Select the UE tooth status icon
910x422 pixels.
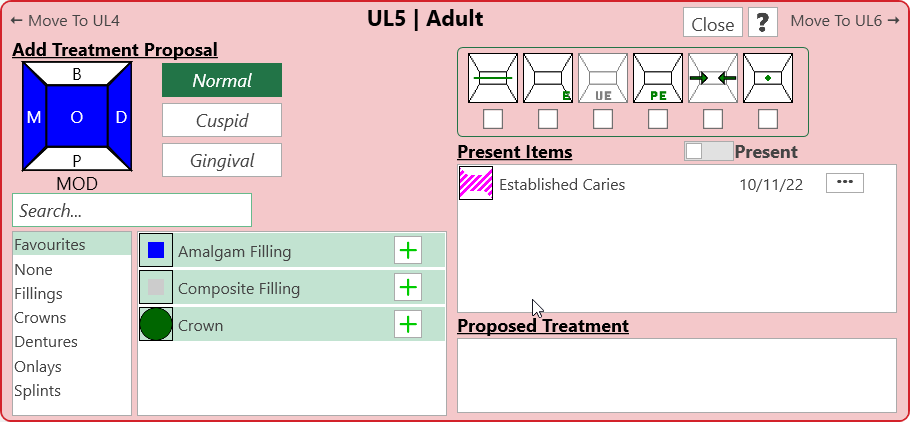[x=602, y=78]
